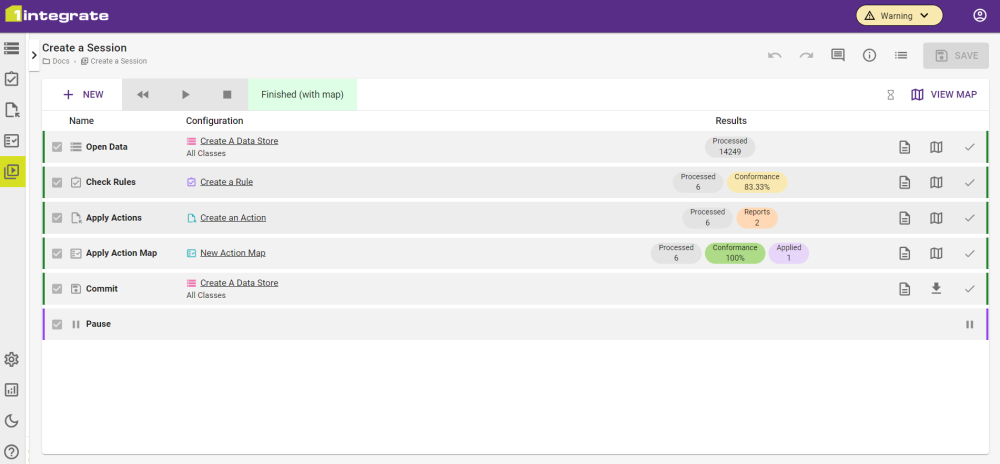Click the undo arrow icon

(x=774, y=55)
